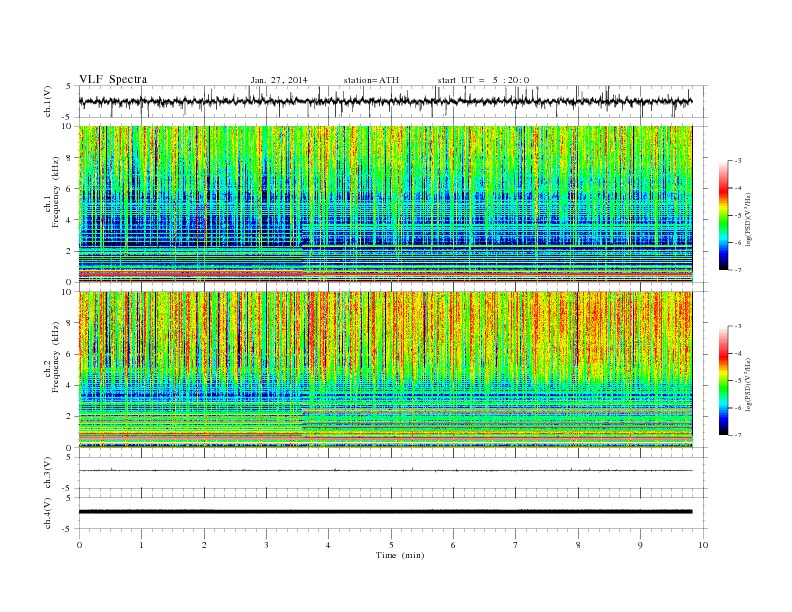Click the time axis tick label "10"
The image size is (792, 612).
point(703,545)
